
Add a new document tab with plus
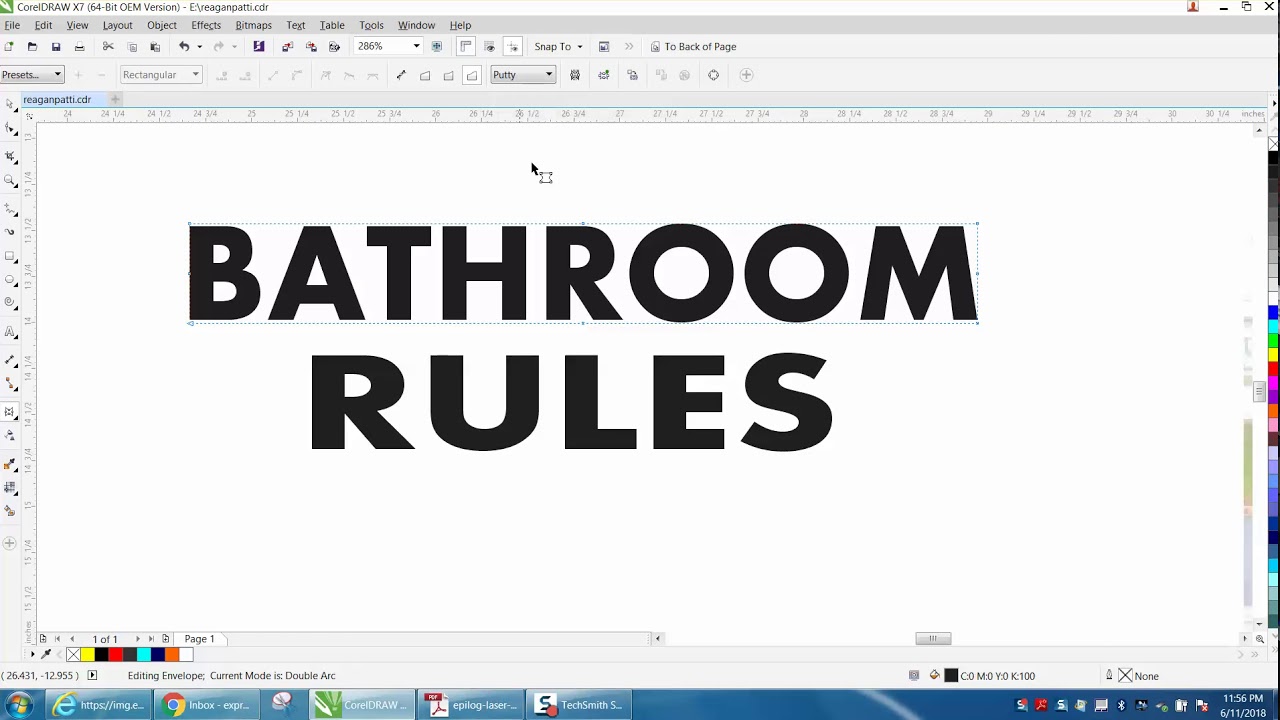[x=115, y=100]
